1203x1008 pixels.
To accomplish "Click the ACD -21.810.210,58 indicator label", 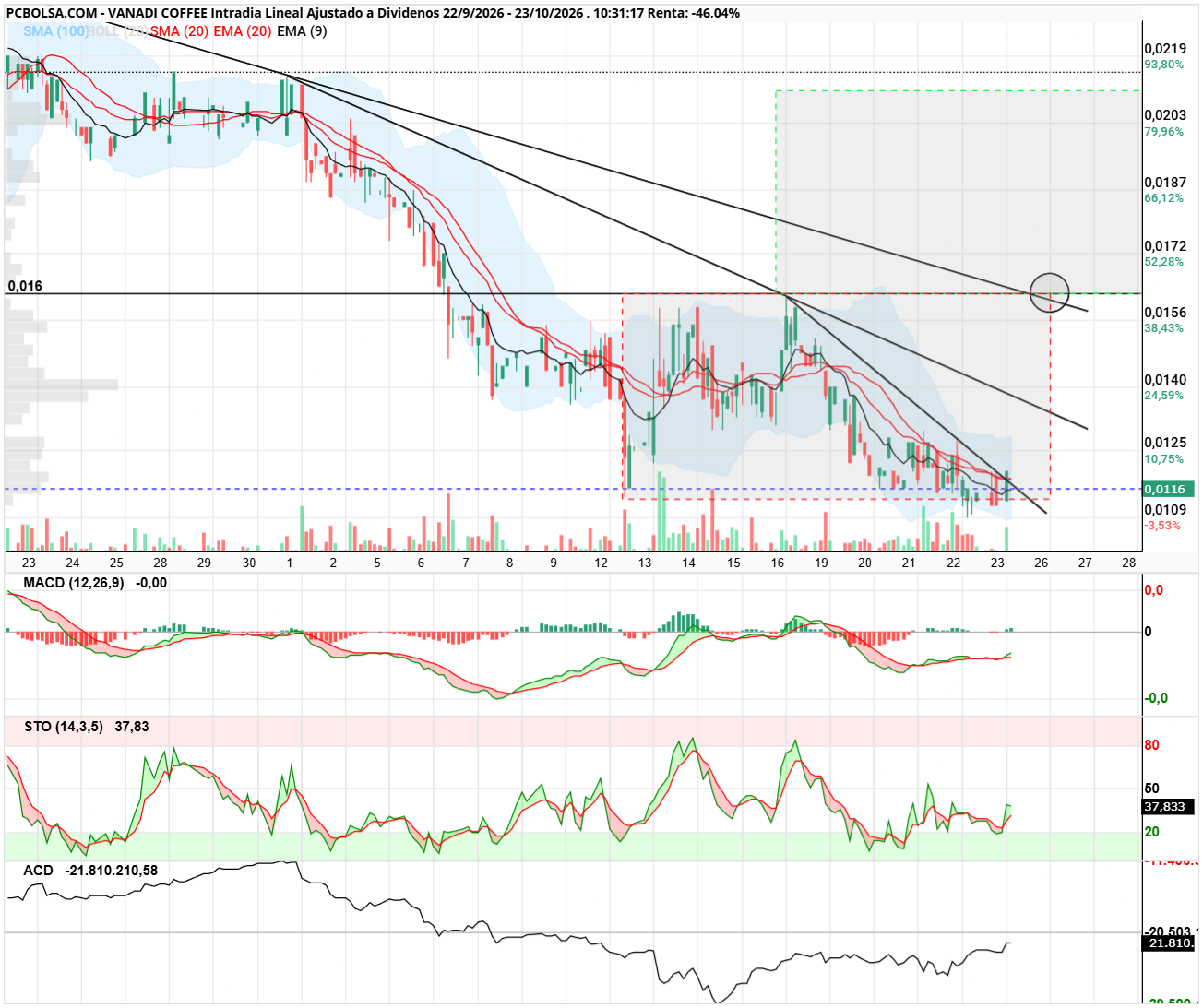I will (90, 871).
